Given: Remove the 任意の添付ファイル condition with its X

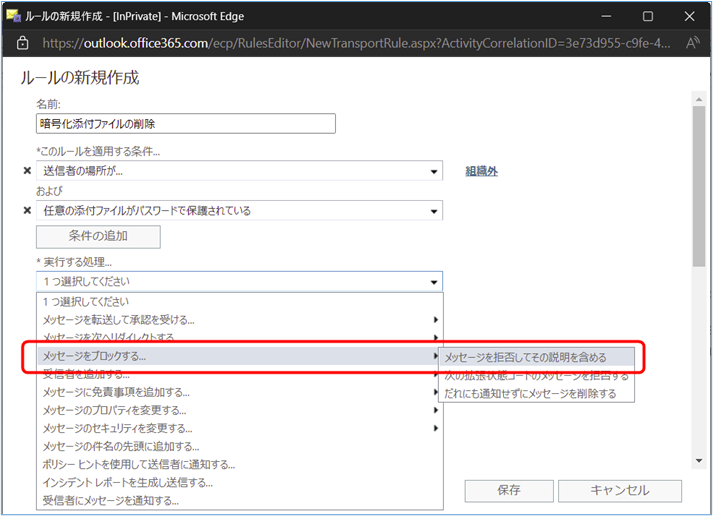Looking at the screenshot, I should (x=27, y=210).
